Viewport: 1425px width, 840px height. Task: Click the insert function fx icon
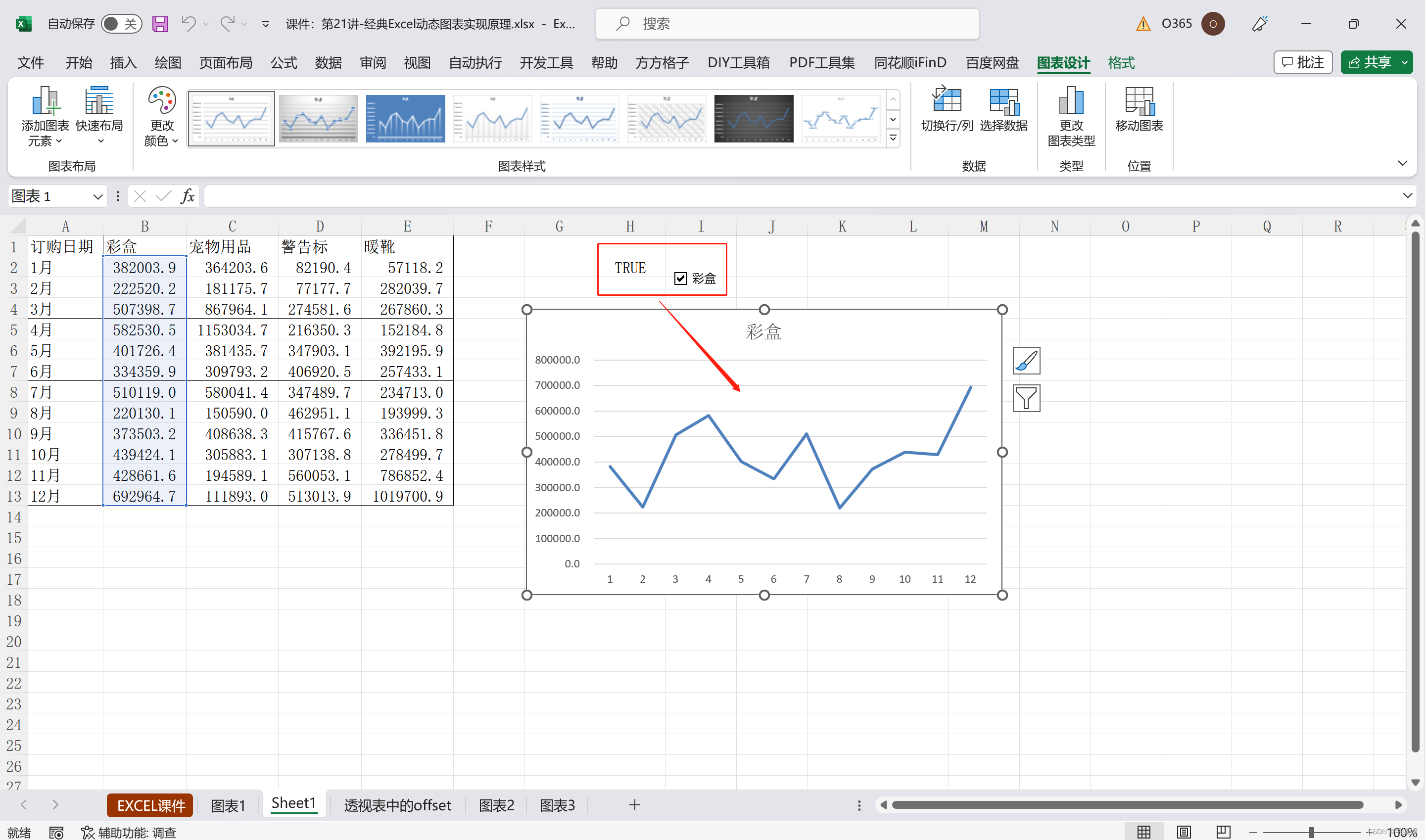click(188, 196)
